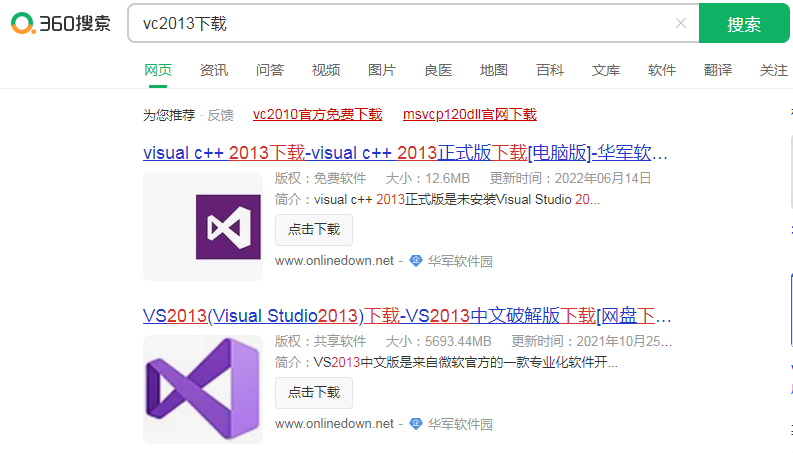
Task: Click the blue verified badge in VS2013 result
Action: [x=416, y=424]
